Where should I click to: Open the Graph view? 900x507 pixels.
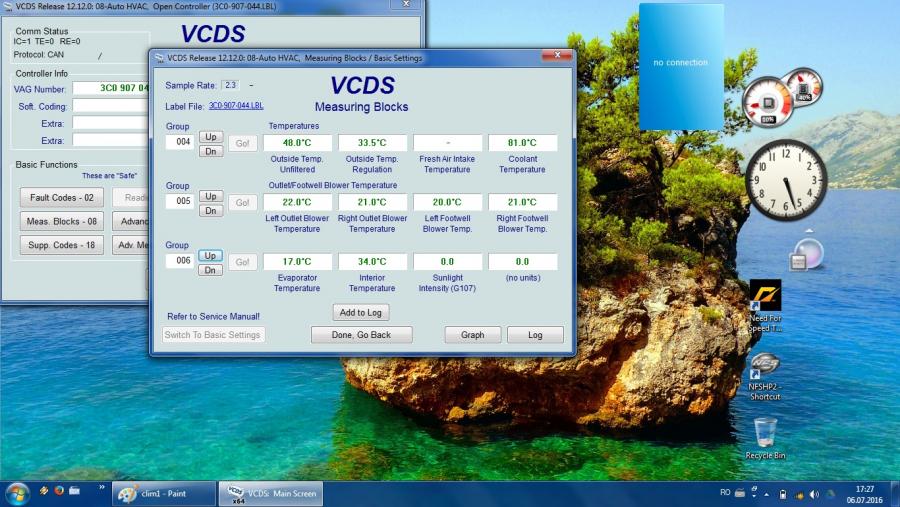click(x=472, y=335)
